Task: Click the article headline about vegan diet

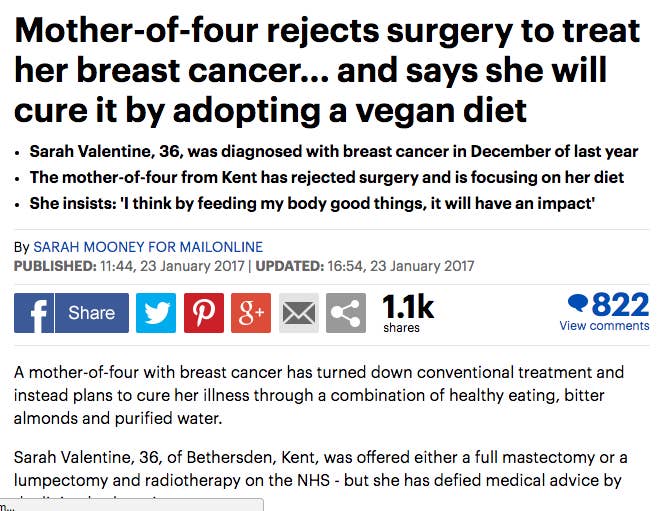Action: [327, 70]
